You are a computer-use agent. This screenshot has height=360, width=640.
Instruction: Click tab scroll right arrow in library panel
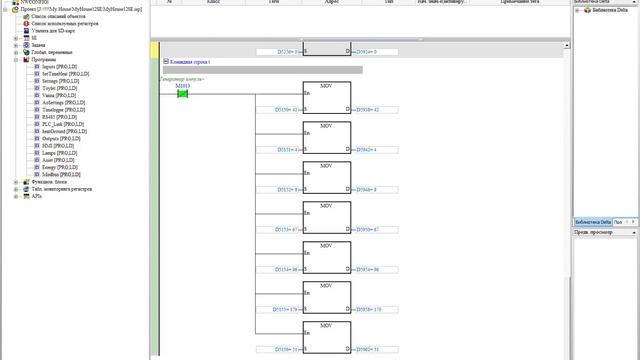[x=633, y=222]
